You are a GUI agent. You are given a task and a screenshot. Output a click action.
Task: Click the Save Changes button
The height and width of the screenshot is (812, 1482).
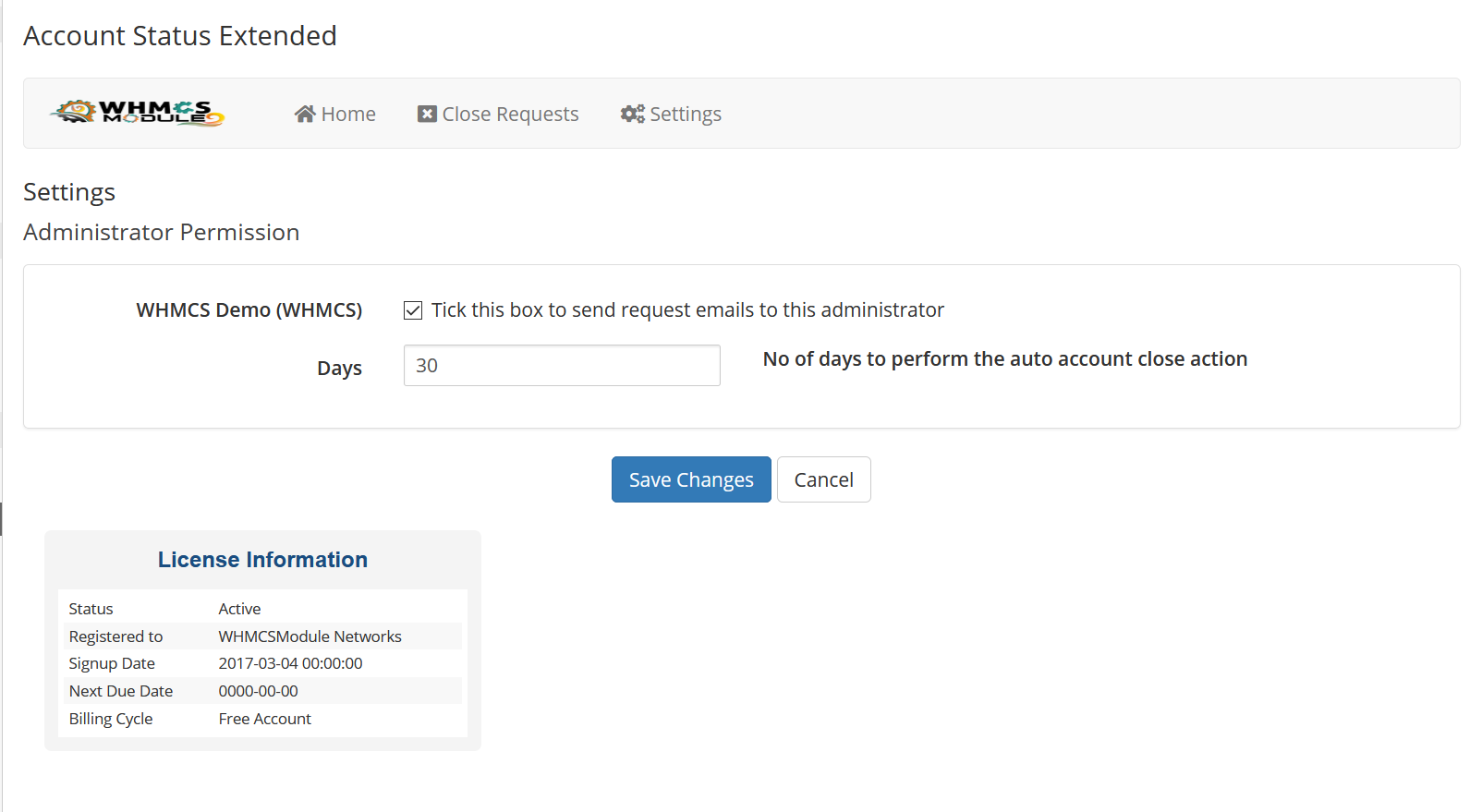pyautogui.click(x=691, y=479)
